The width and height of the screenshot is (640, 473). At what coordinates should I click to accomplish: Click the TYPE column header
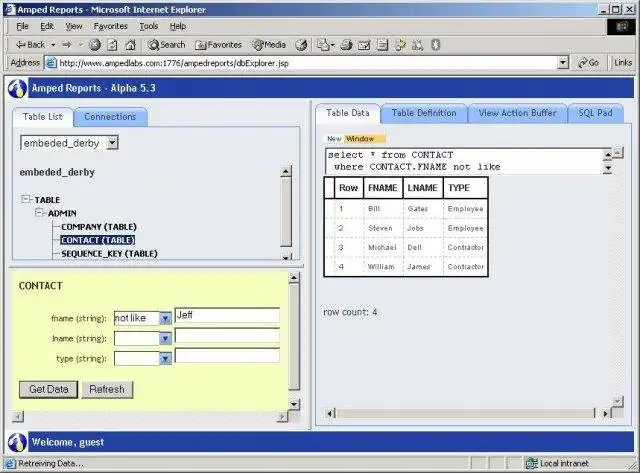click(x=465, y=188)
